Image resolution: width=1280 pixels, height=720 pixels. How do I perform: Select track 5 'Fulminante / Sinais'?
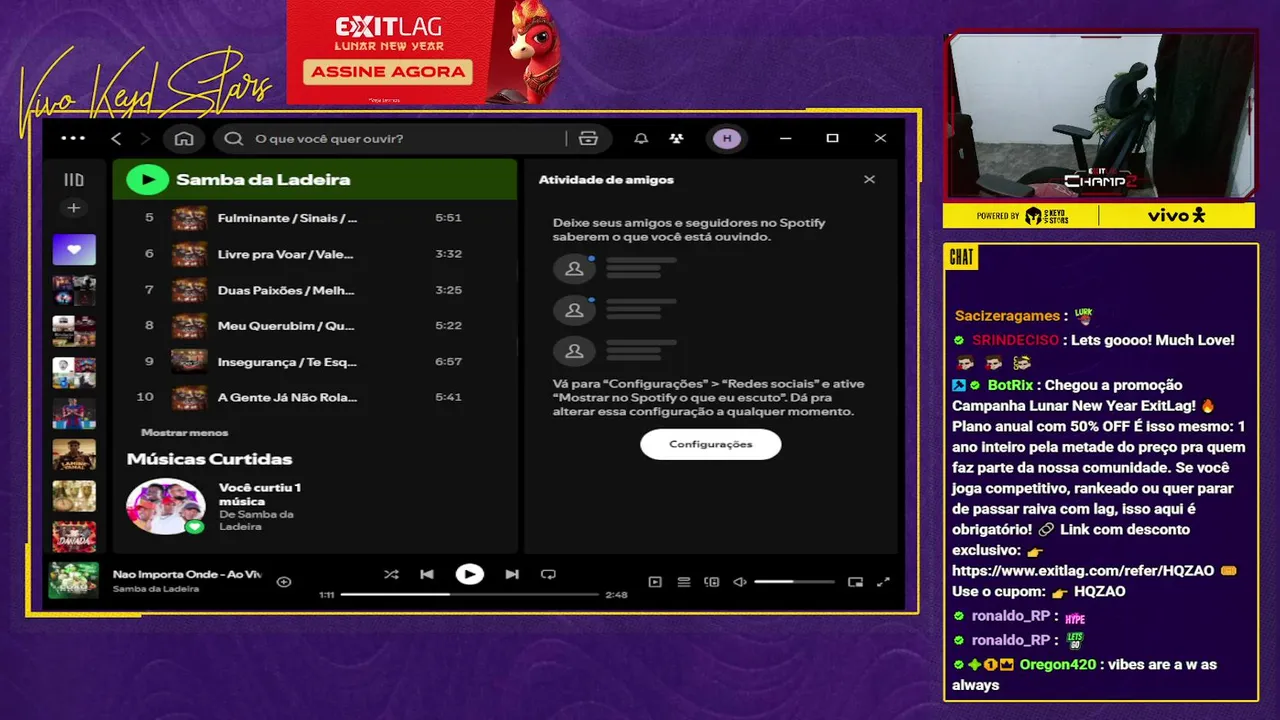click(x=315, y=218)
